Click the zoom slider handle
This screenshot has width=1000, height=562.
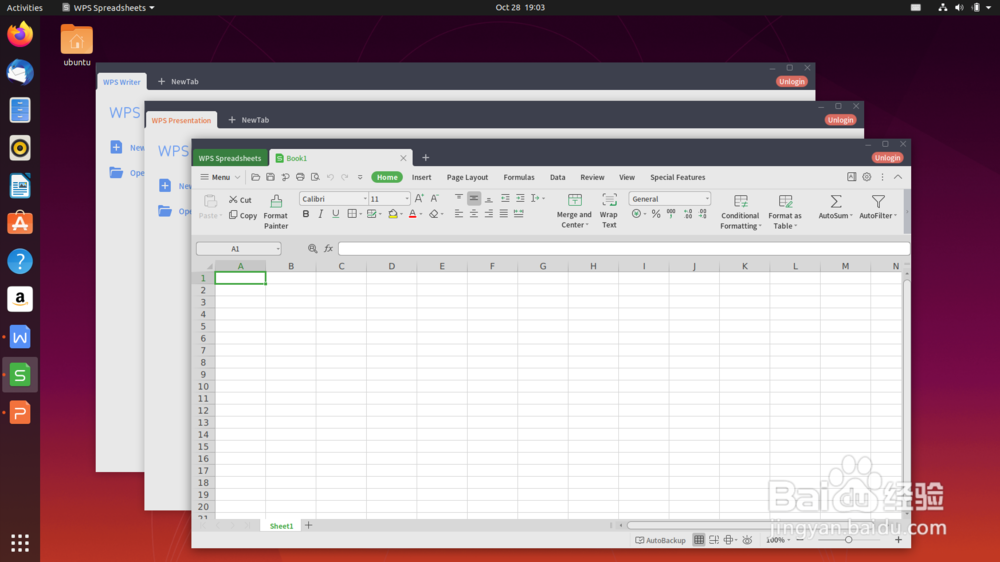(848, 540)
